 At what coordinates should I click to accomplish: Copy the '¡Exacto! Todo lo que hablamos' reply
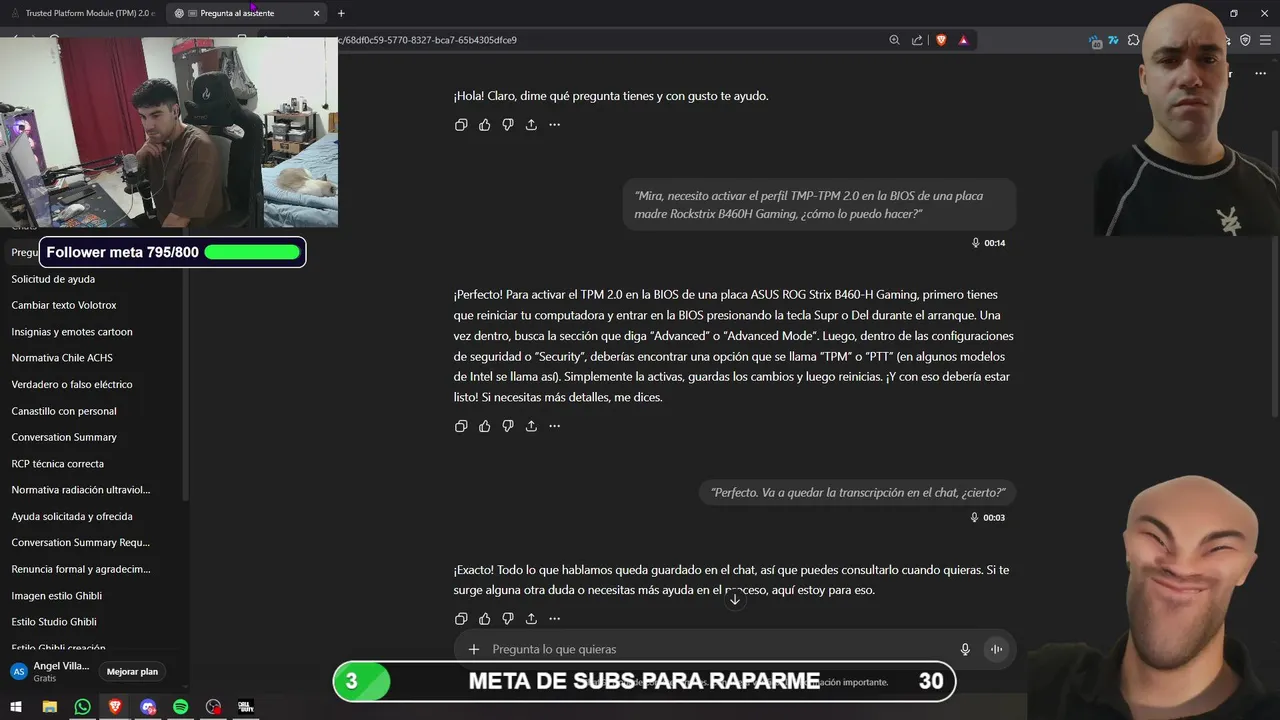point(461,619)
